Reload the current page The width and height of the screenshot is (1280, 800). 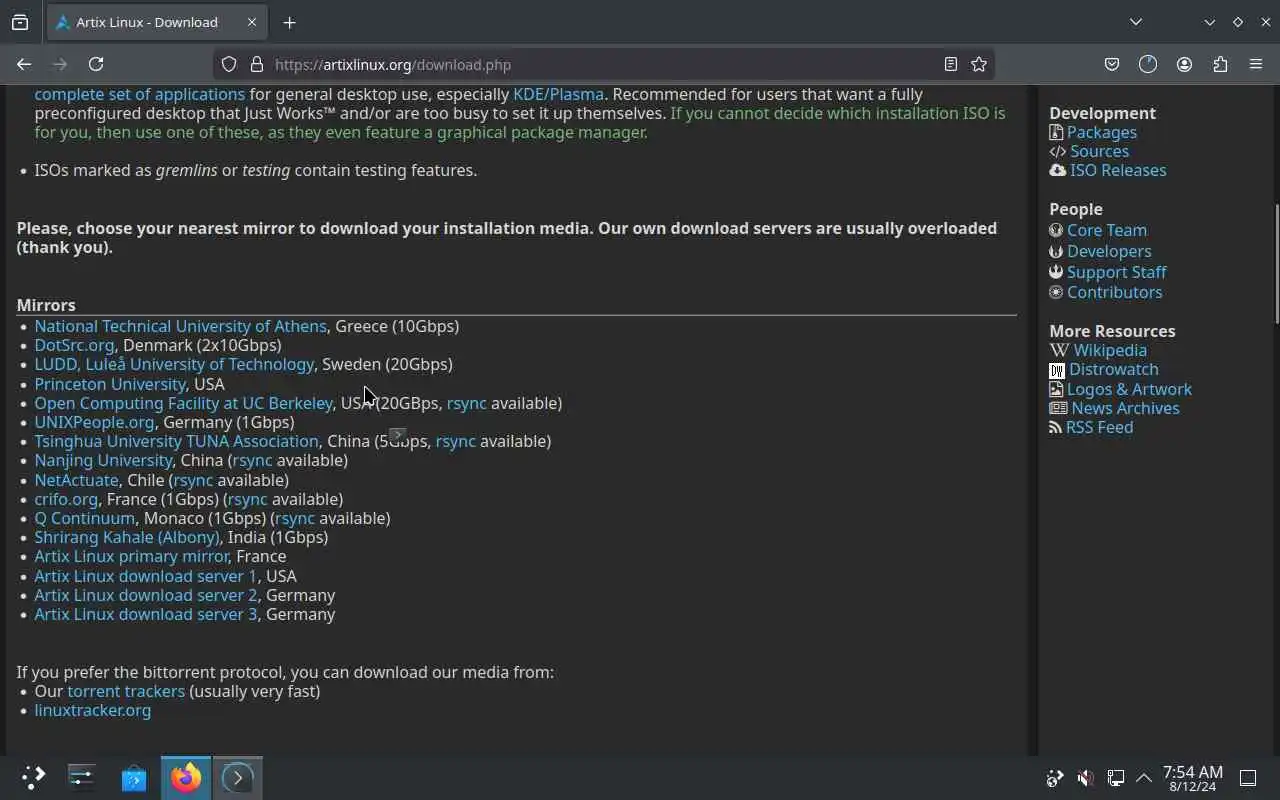(96, 64)
